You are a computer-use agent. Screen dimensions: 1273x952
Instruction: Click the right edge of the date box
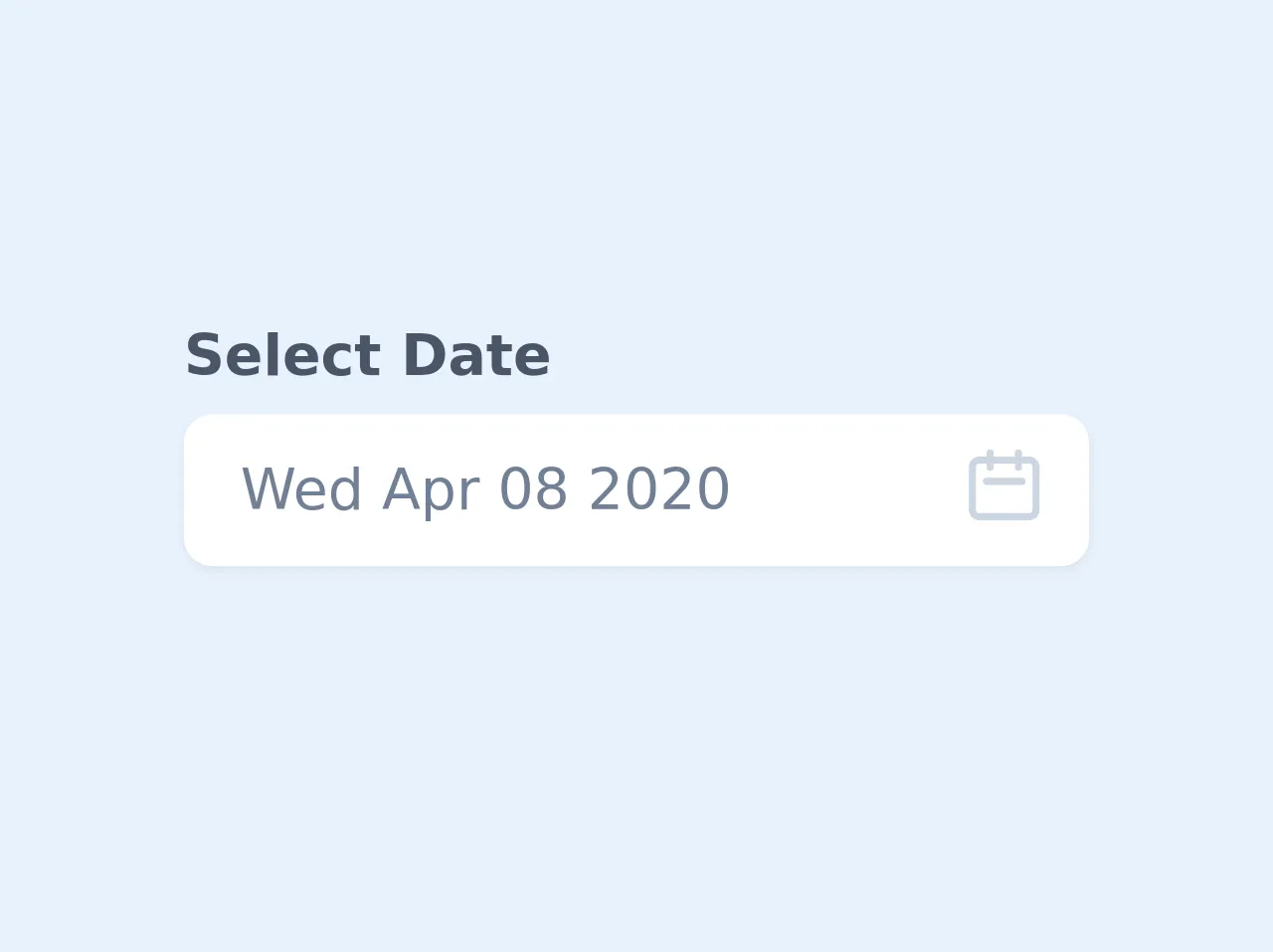tap(1074, 489)
